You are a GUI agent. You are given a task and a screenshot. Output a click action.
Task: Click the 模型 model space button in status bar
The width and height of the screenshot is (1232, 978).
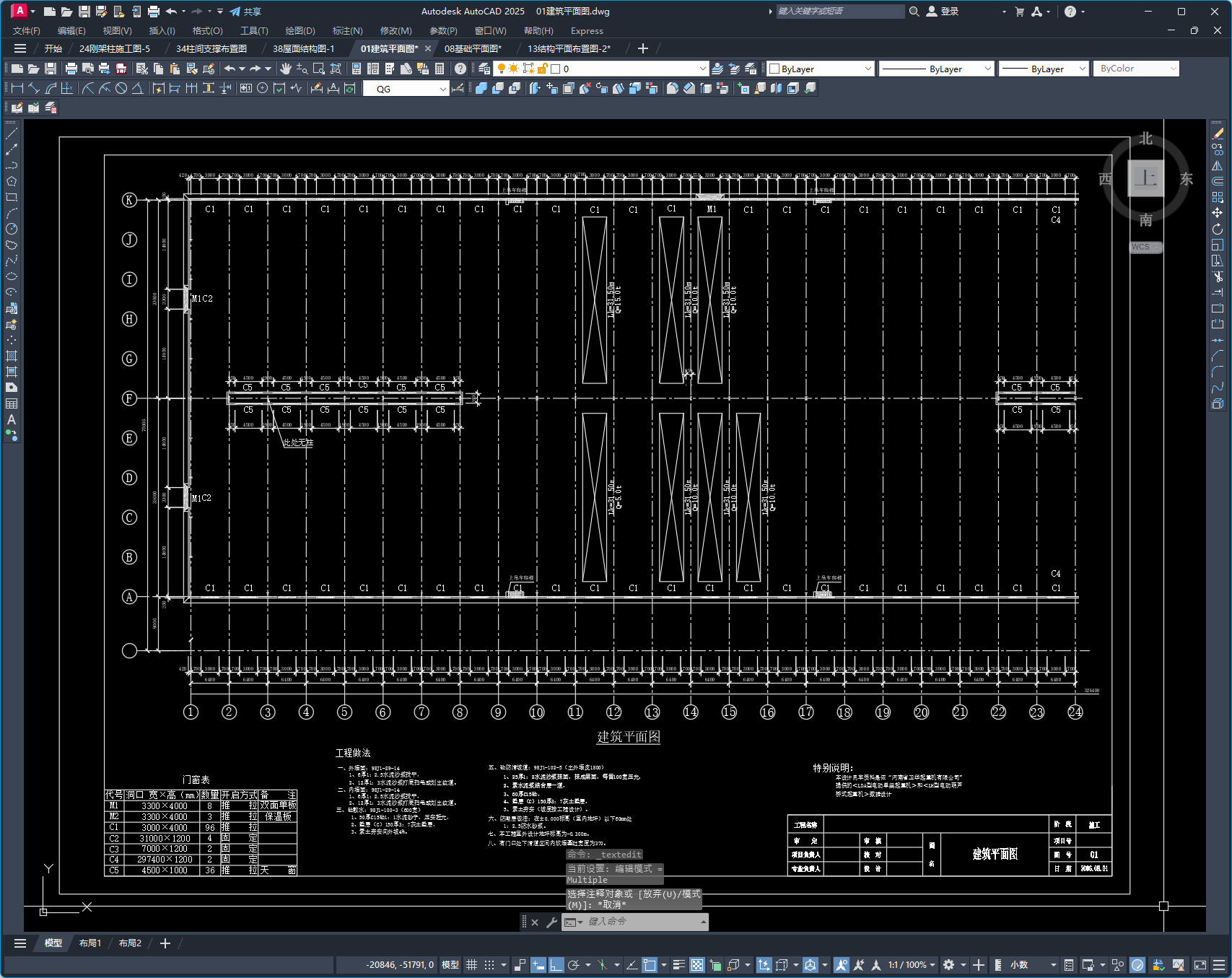450,965
